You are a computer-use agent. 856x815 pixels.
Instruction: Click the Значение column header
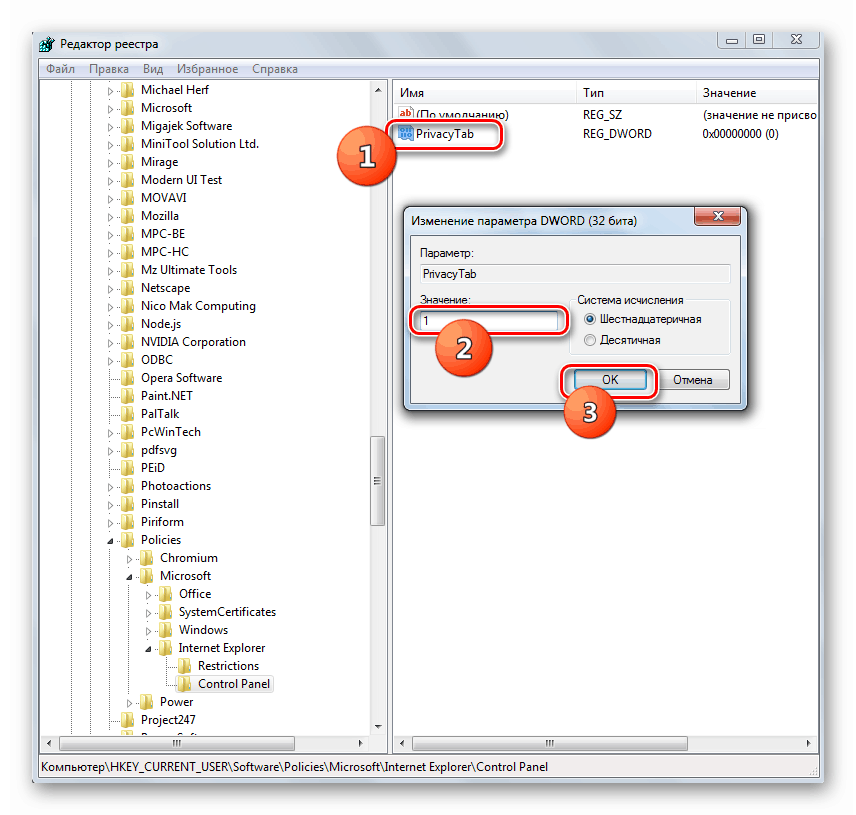point(757,93)
